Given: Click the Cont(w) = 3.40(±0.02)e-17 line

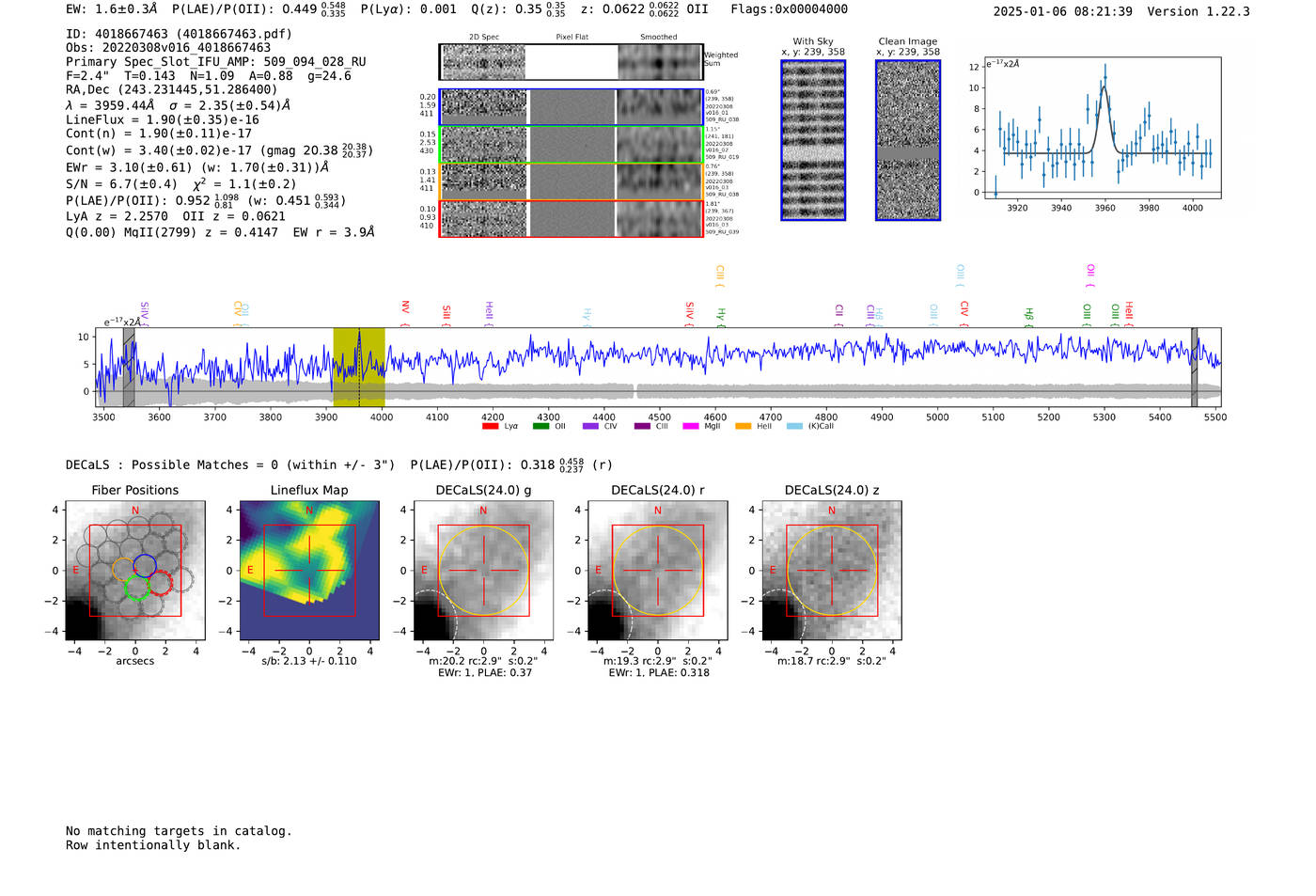Looking at the screenshot, I should [x=220, y=150].
